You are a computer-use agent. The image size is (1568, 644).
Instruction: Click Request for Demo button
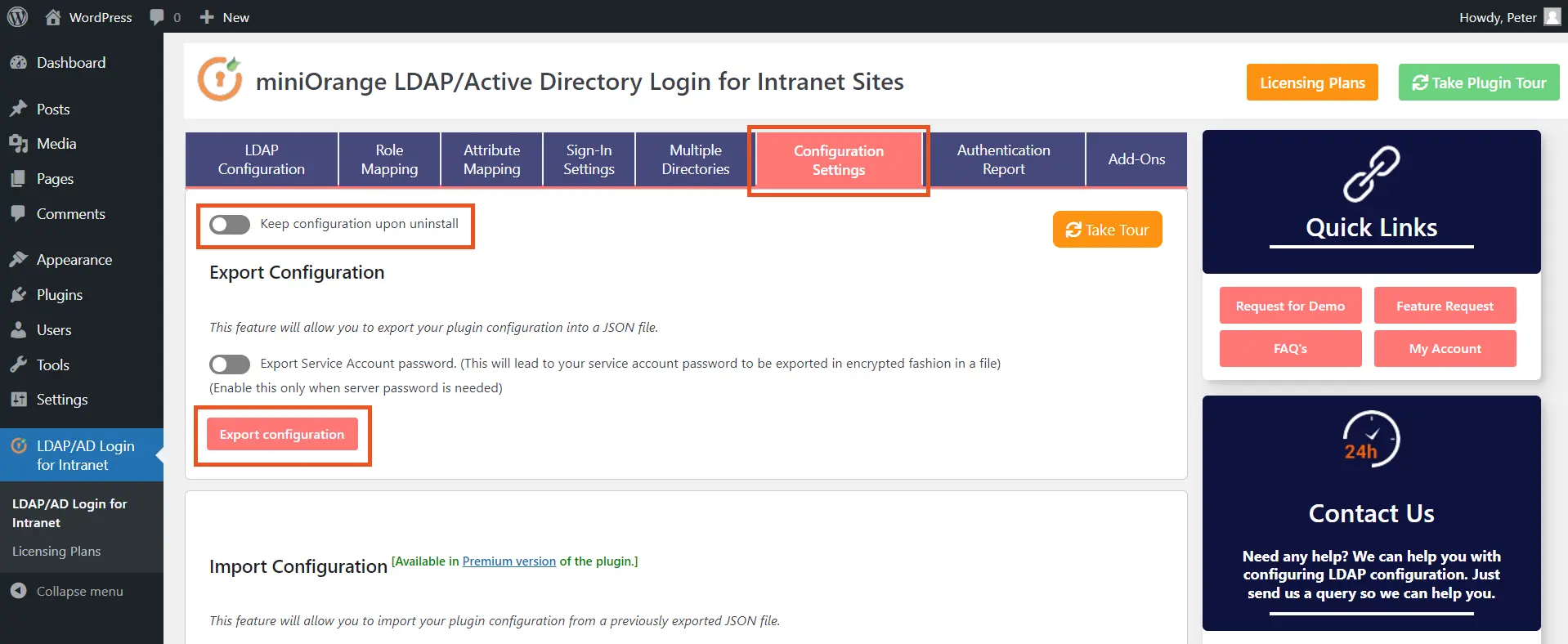tap(1290, 306)
